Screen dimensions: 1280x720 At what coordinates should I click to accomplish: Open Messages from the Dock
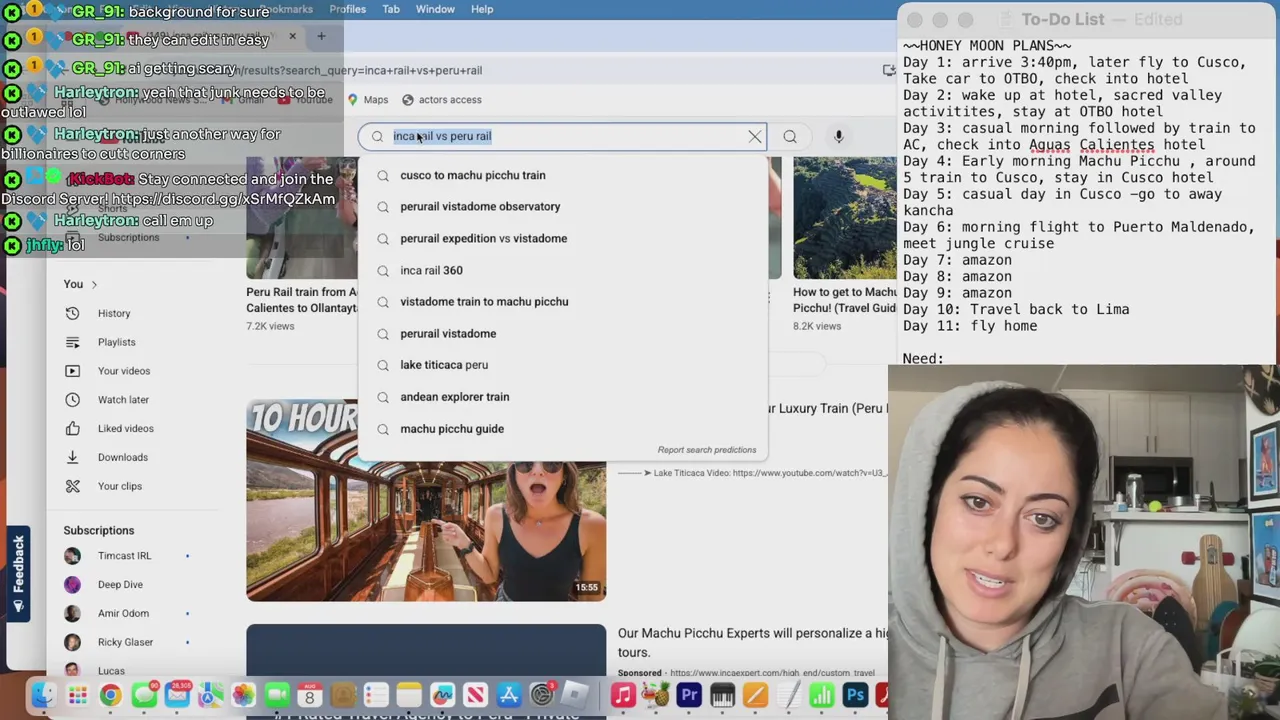click(x=144, y=695)
